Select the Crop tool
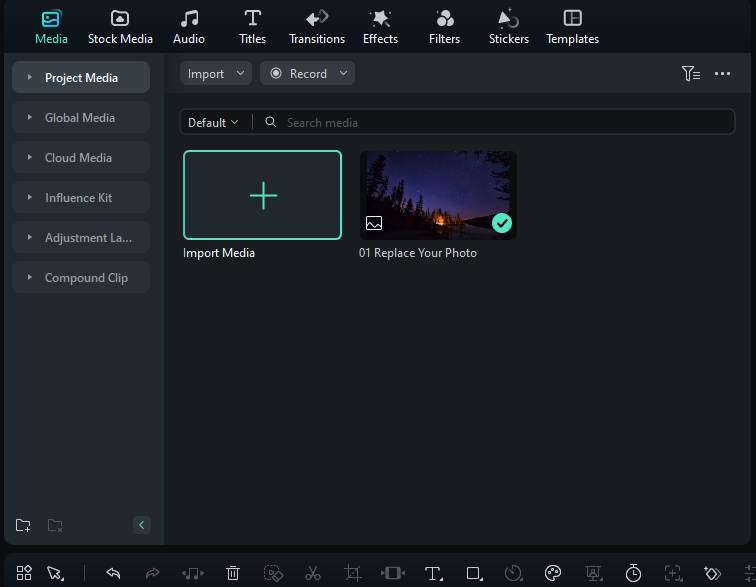 [x=353, y=573]
